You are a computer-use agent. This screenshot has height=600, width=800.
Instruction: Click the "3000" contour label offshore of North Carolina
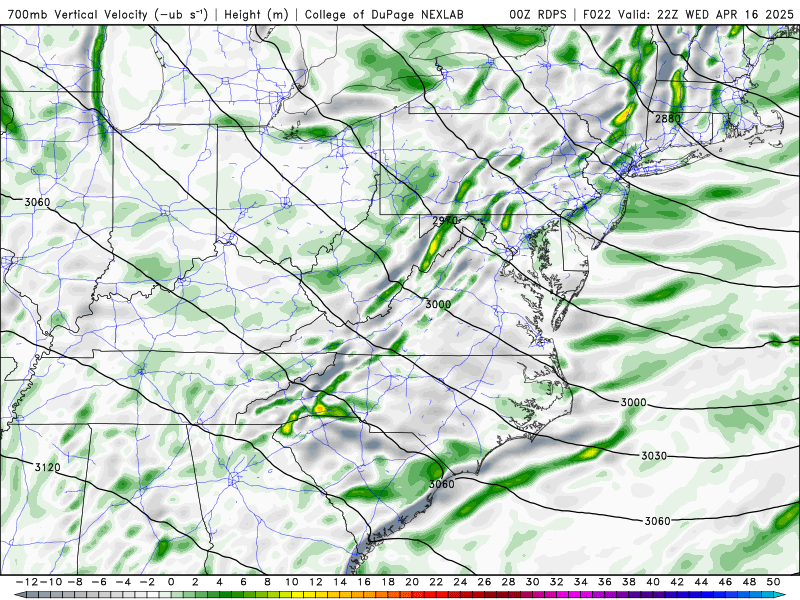point(633,402)
